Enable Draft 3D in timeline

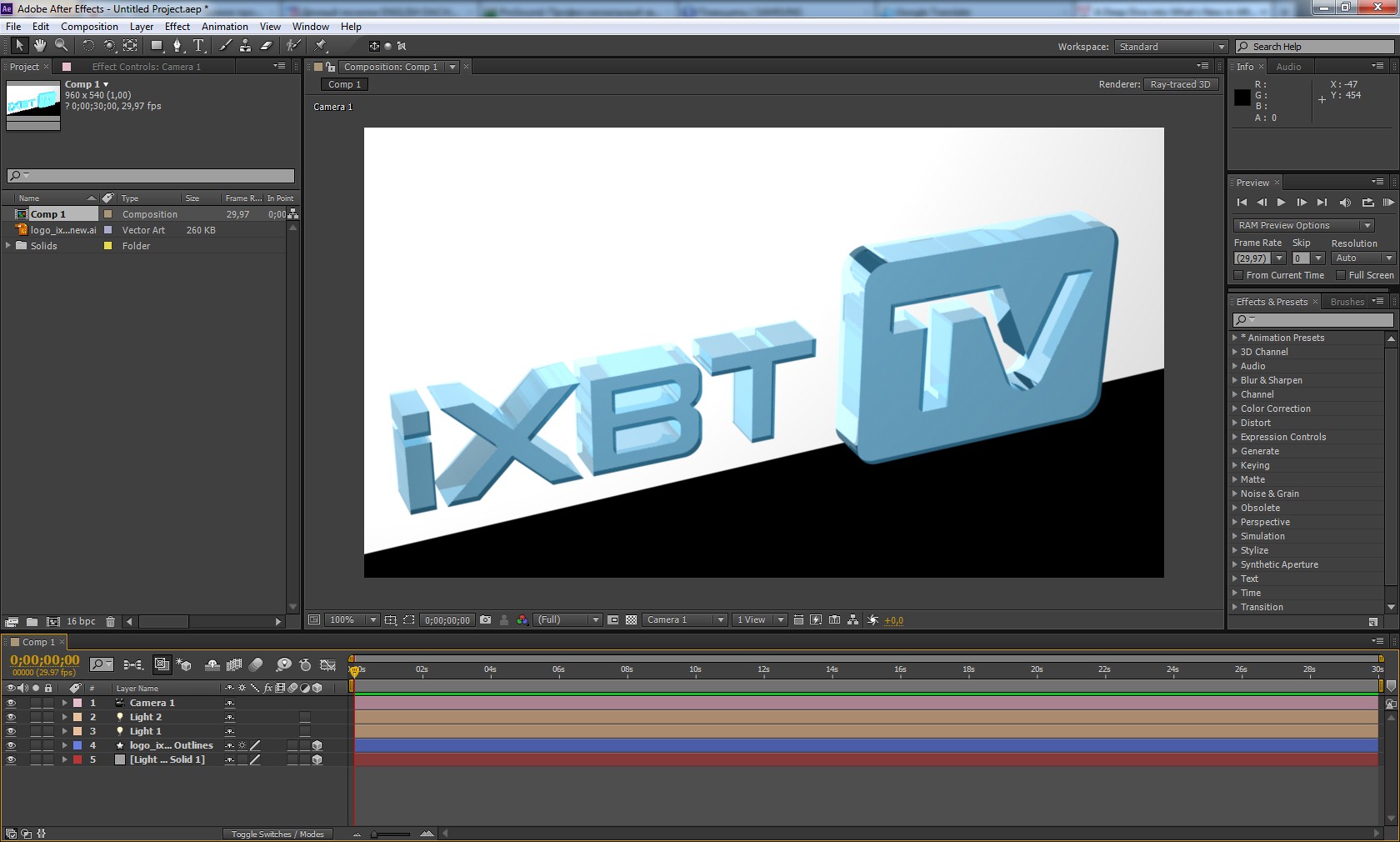pyautogui.click(x=184, y=664)
